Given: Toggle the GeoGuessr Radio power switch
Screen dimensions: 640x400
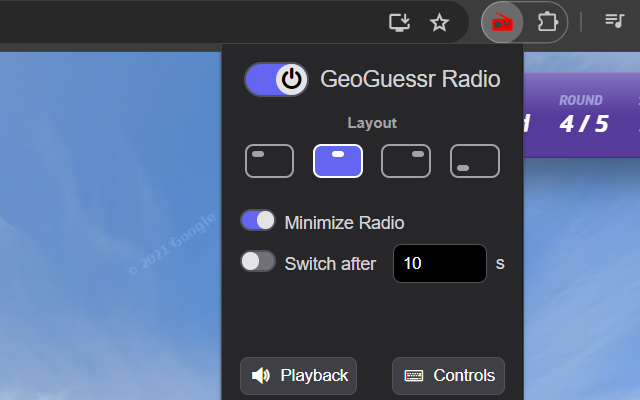Looking at the screenshot, I should 276,79.
